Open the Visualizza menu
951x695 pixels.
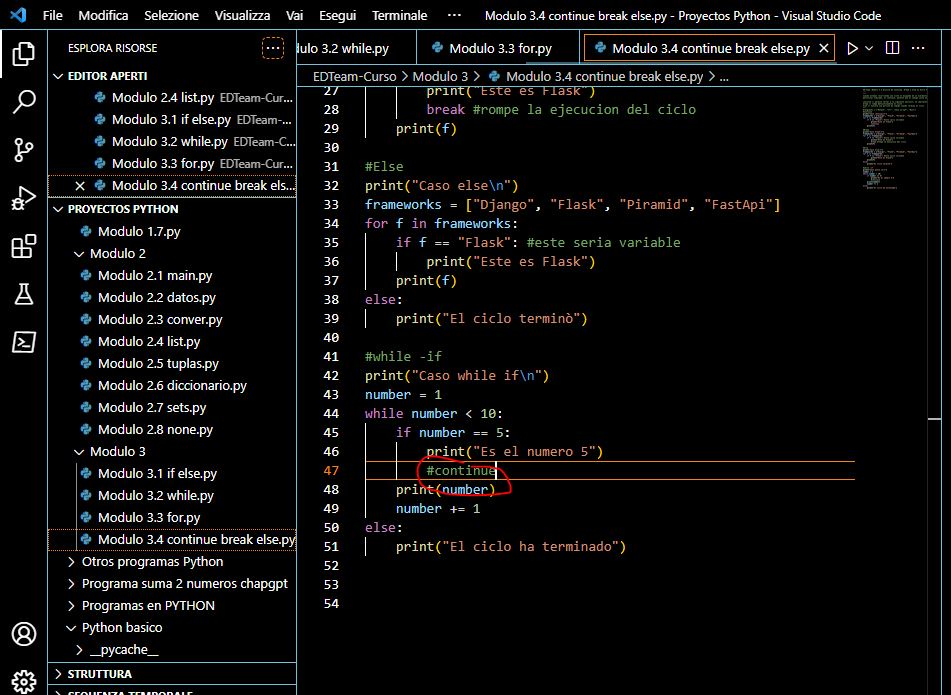click(242, 15)
